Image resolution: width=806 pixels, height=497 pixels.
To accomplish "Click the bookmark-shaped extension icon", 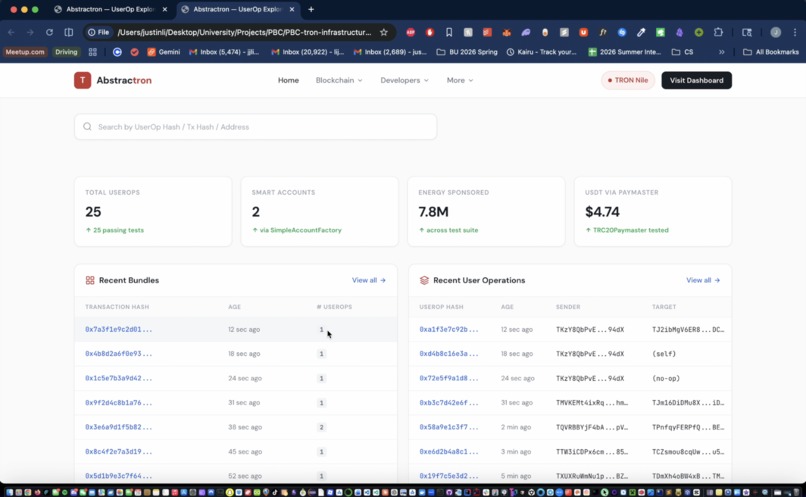I will [449, 32].
